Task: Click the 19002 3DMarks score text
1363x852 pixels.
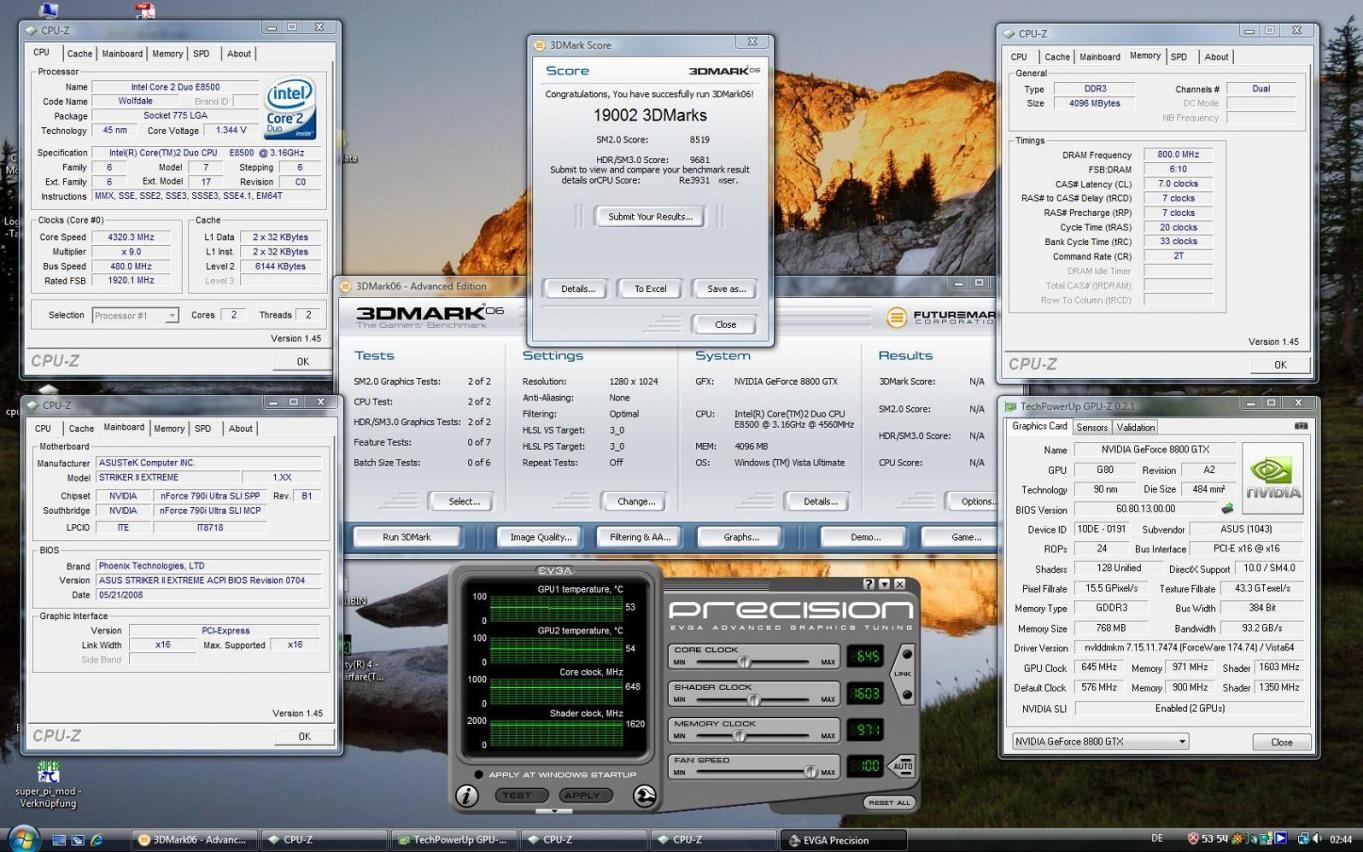Action: (x=650, y=116)
